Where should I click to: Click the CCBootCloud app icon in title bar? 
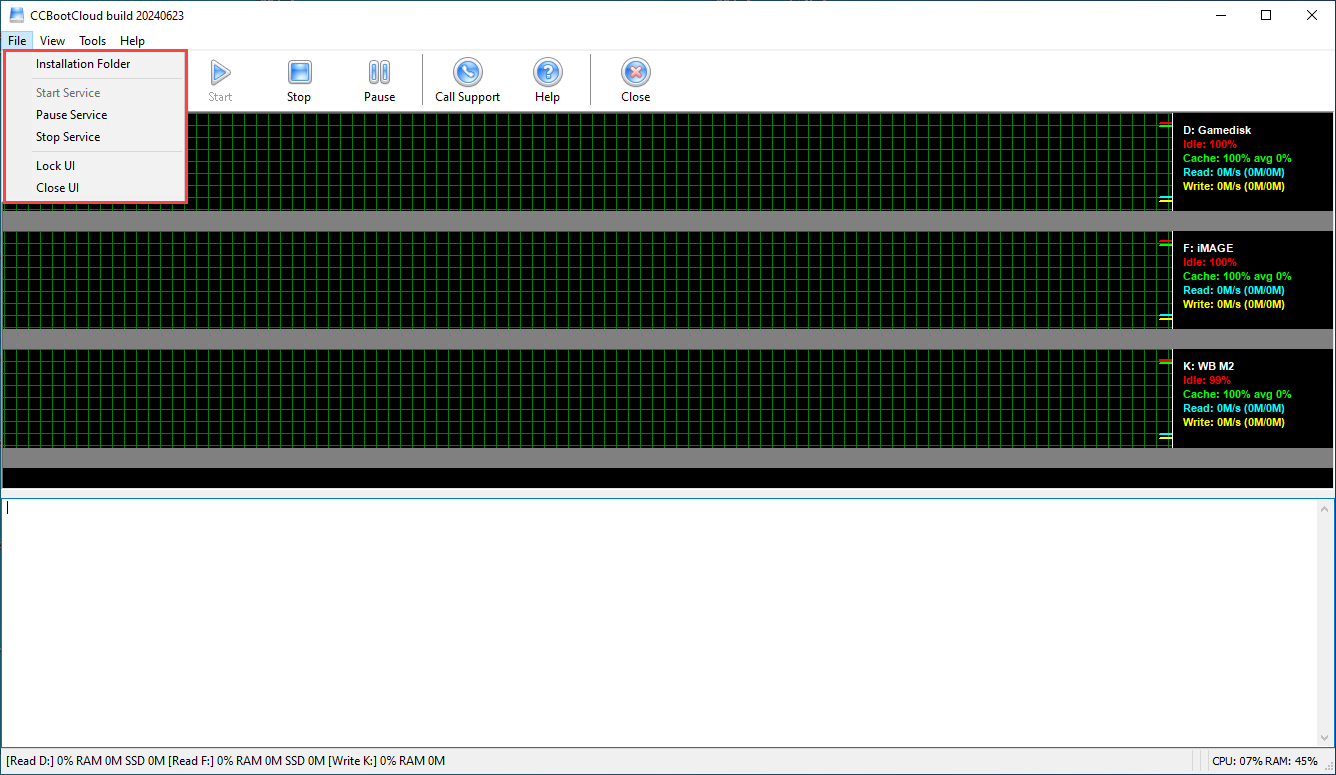[x=17, y=15]
